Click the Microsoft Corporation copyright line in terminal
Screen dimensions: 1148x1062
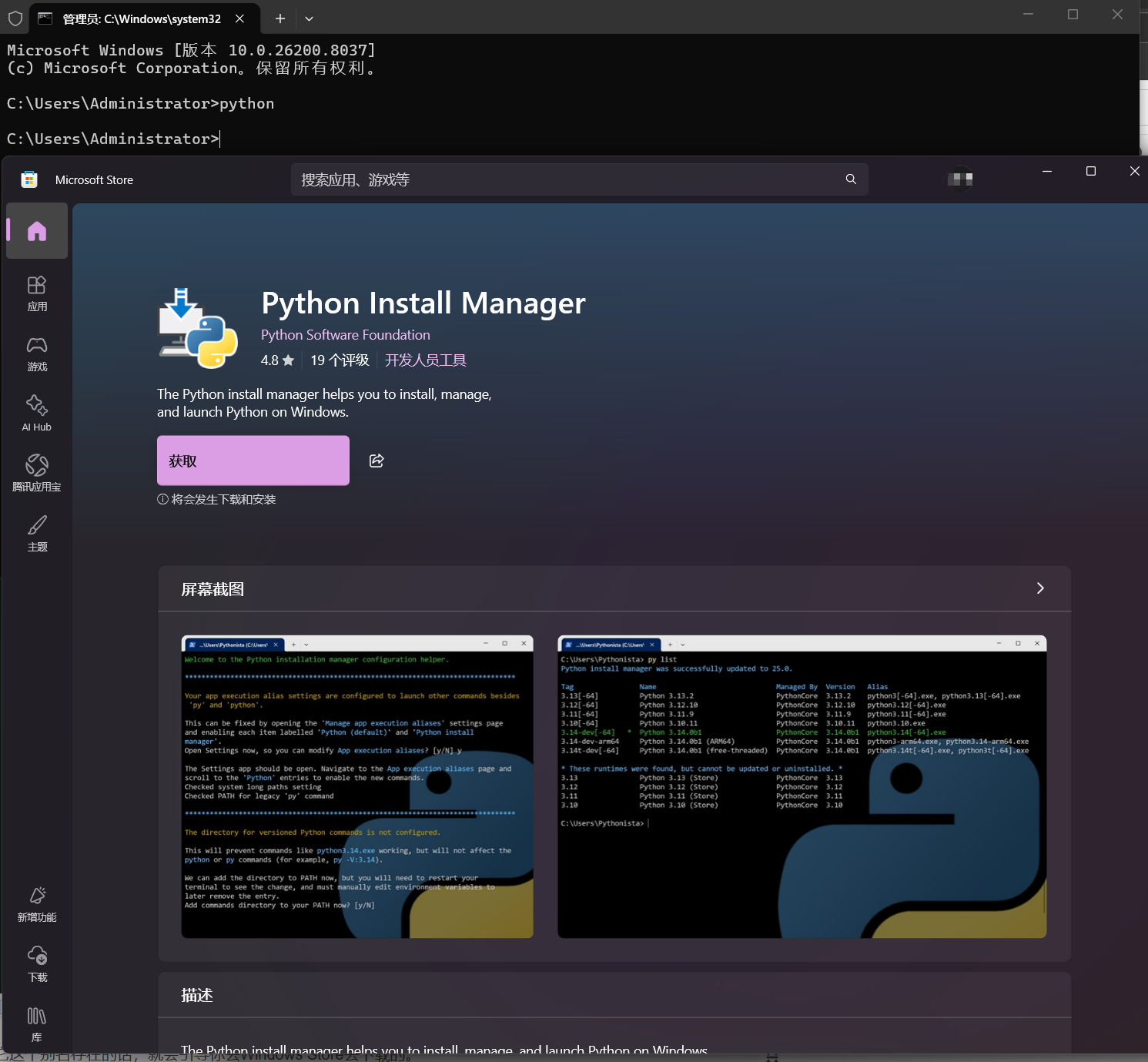tap(192, 68)
